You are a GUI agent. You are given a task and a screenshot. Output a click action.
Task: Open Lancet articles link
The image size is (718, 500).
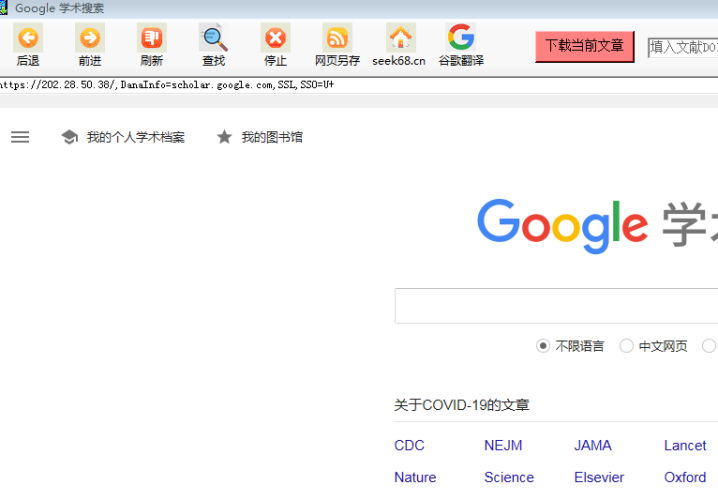pyautogui.click(x=685, y=445)
